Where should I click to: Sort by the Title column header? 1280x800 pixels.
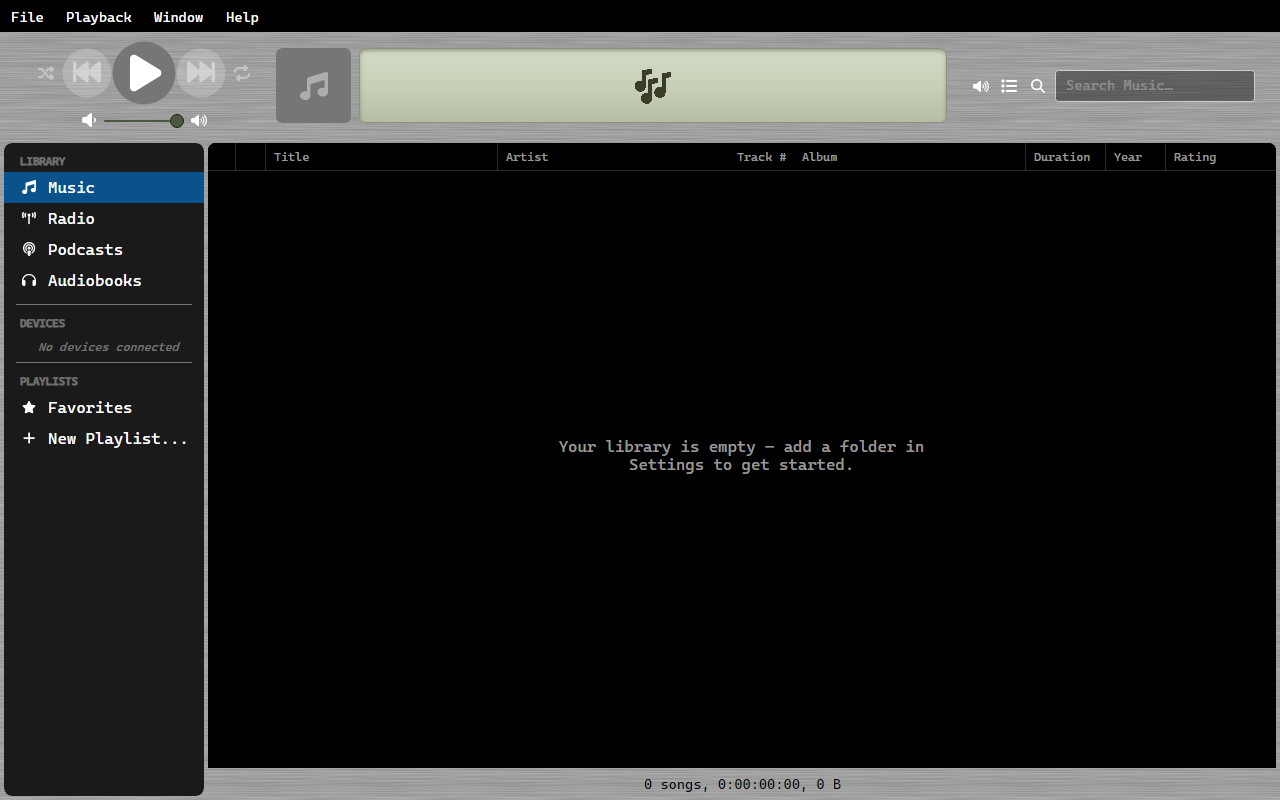tap(381, 157)
